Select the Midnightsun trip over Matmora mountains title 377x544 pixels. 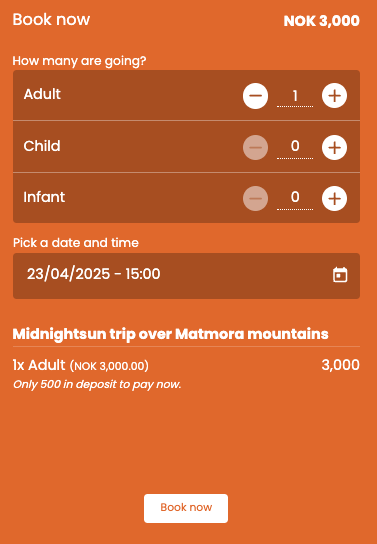click(x=170, y=334)
